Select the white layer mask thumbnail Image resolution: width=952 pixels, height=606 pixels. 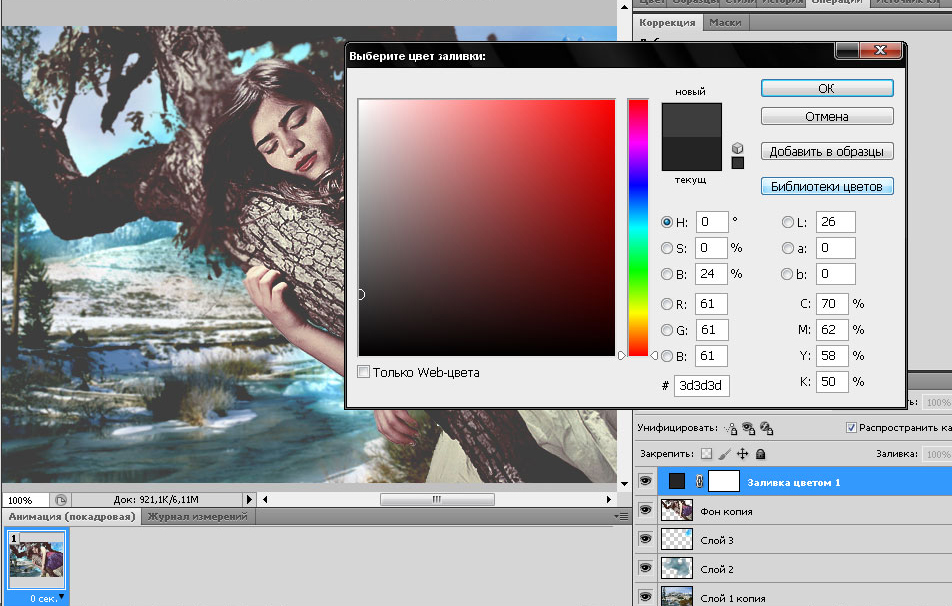724,482
